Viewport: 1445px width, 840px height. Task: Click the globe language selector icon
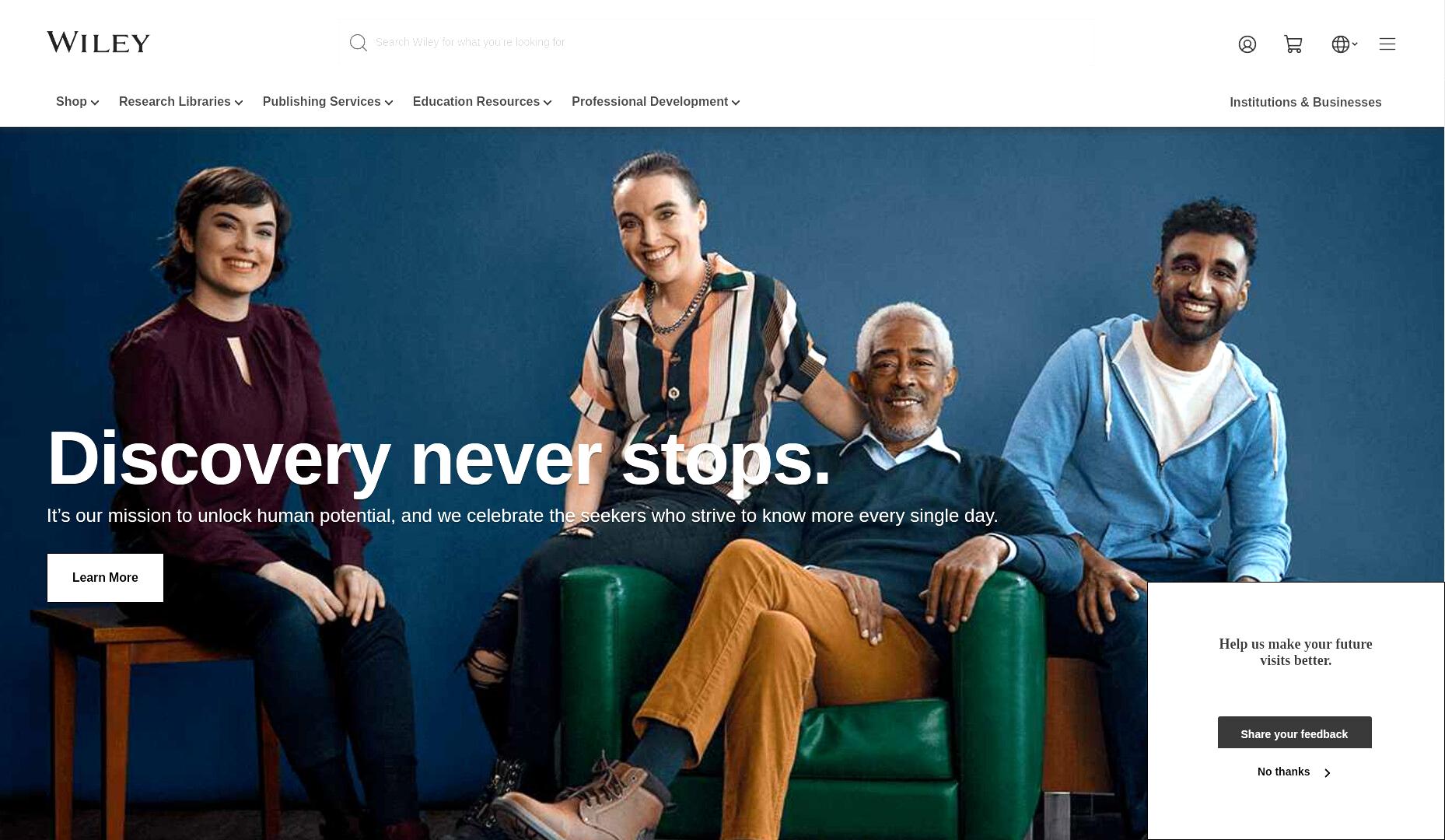tap(1340, 44)
